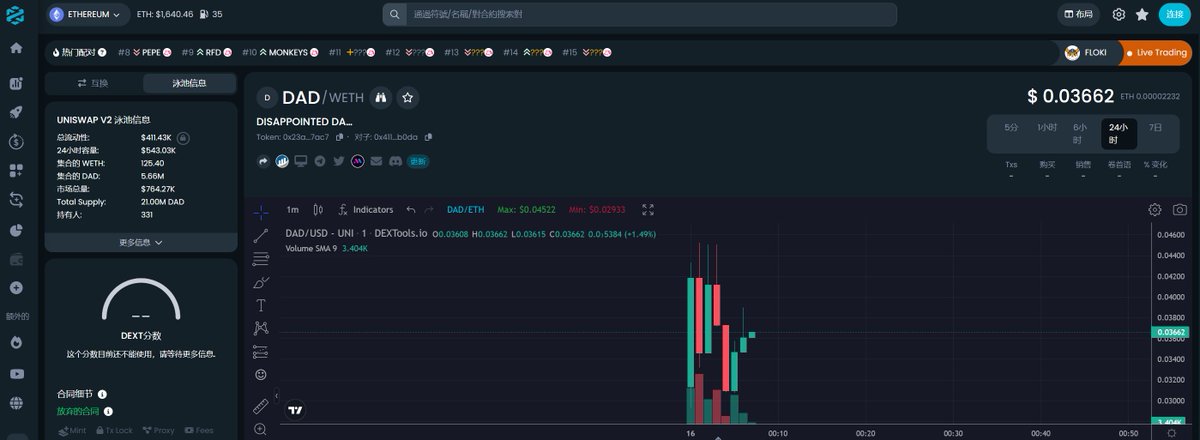Add DAD/WETH to favorites with star icon

[407, 97]
